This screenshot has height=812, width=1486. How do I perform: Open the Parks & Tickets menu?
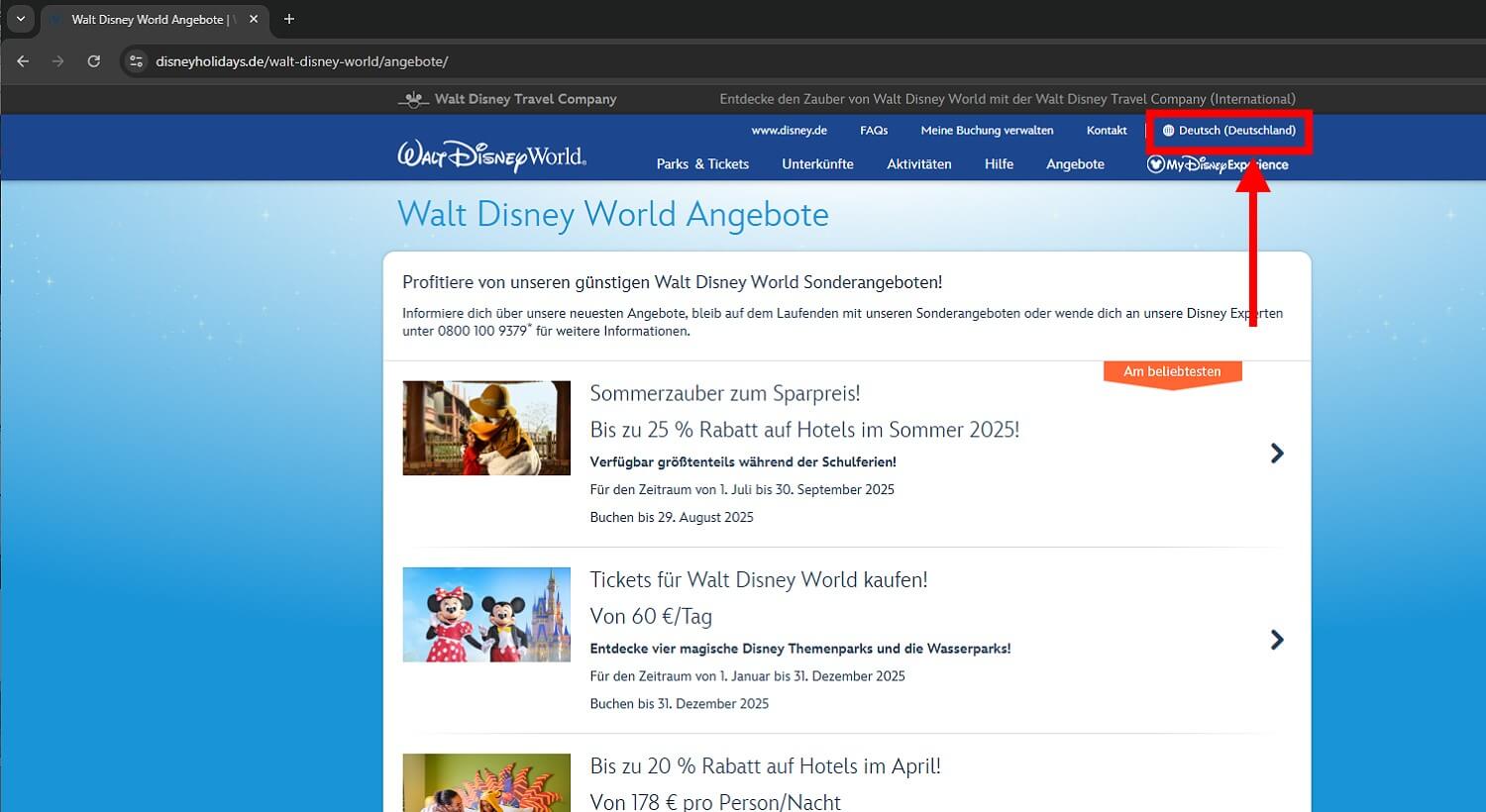[702, 164]
